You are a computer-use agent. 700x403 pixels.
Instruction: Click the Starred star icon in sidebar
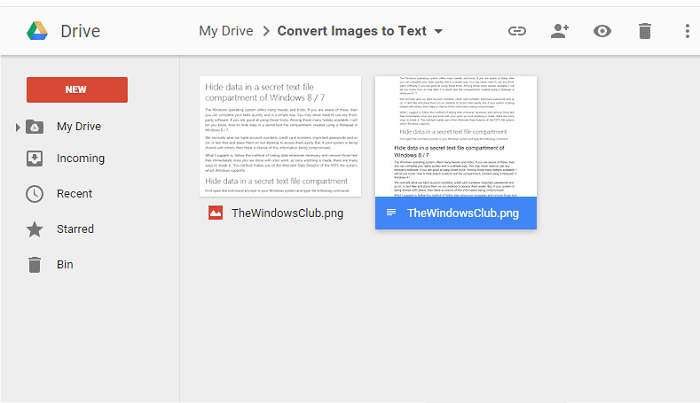point(34,230)
